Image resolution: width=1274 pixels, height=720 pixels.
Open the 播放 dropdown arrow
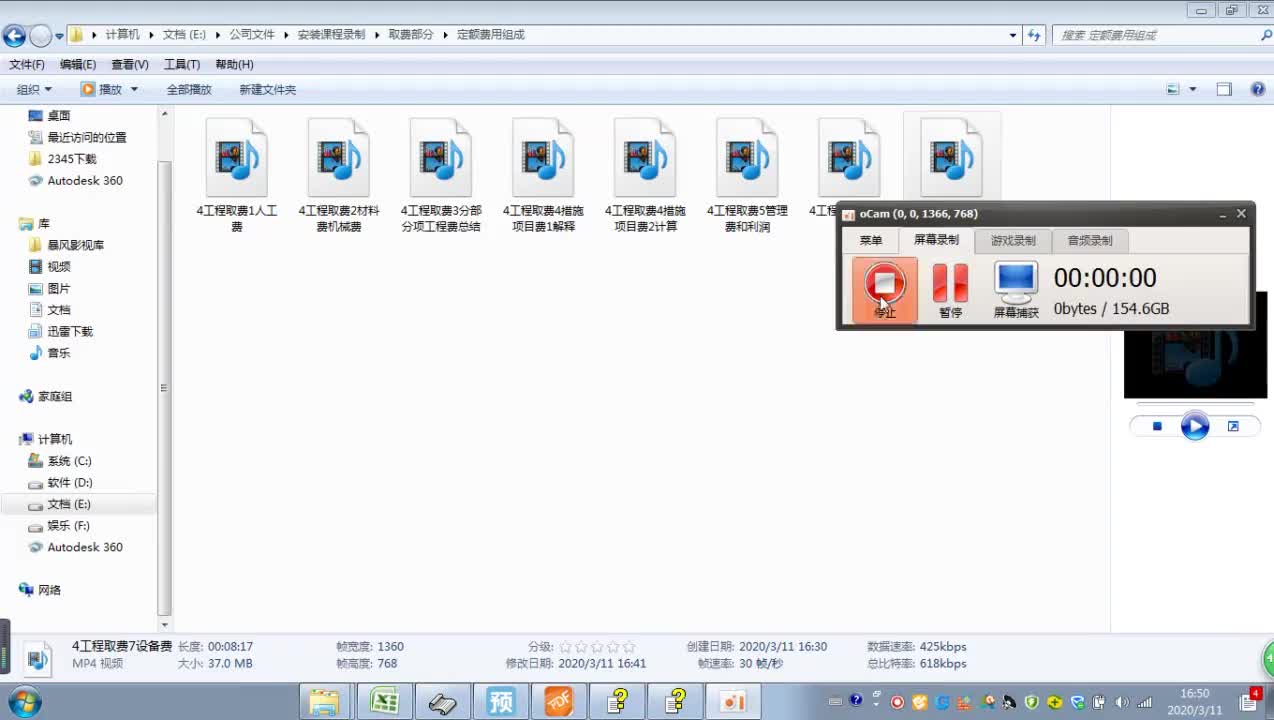point(134,89)
